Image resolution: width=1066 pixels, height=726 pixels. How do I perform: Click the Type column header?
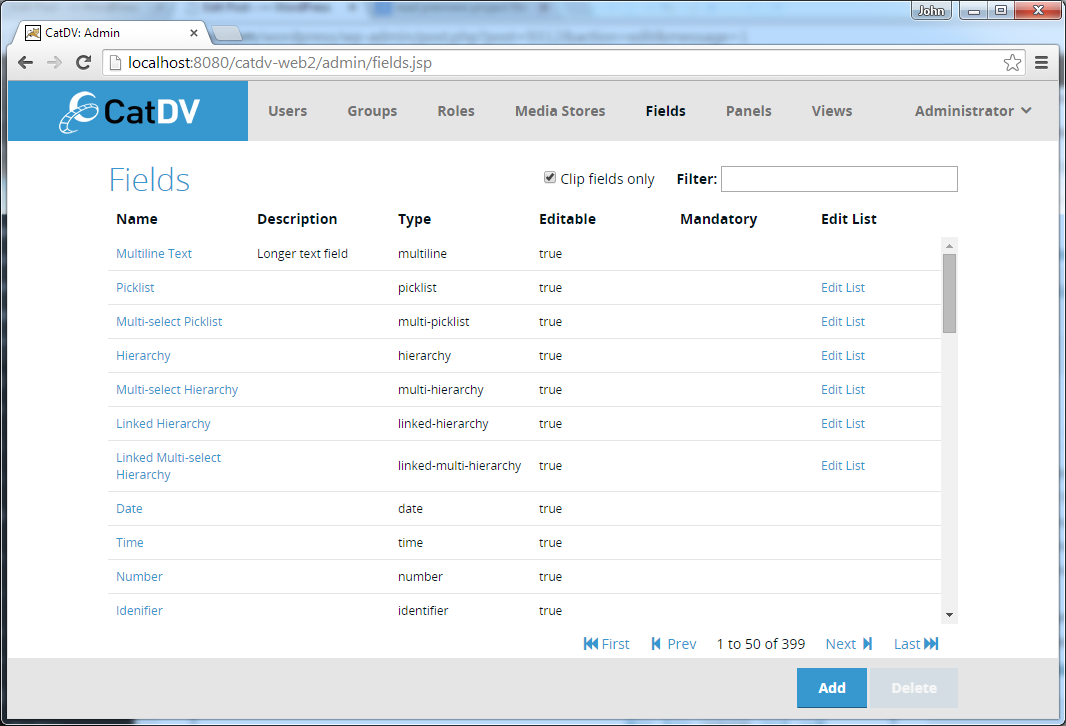(414, 219)
